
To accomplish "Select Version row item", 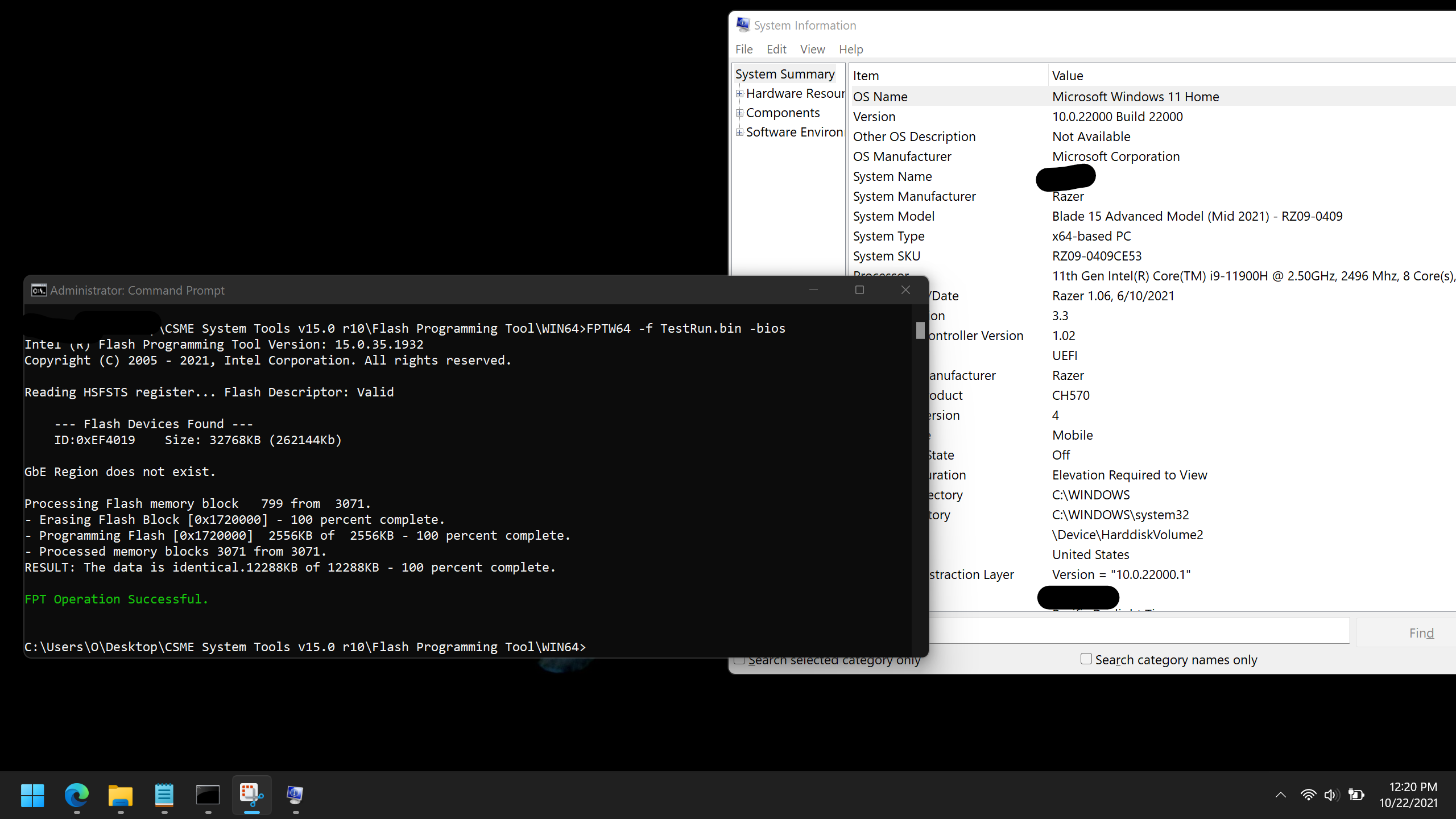I will 1152,117.
